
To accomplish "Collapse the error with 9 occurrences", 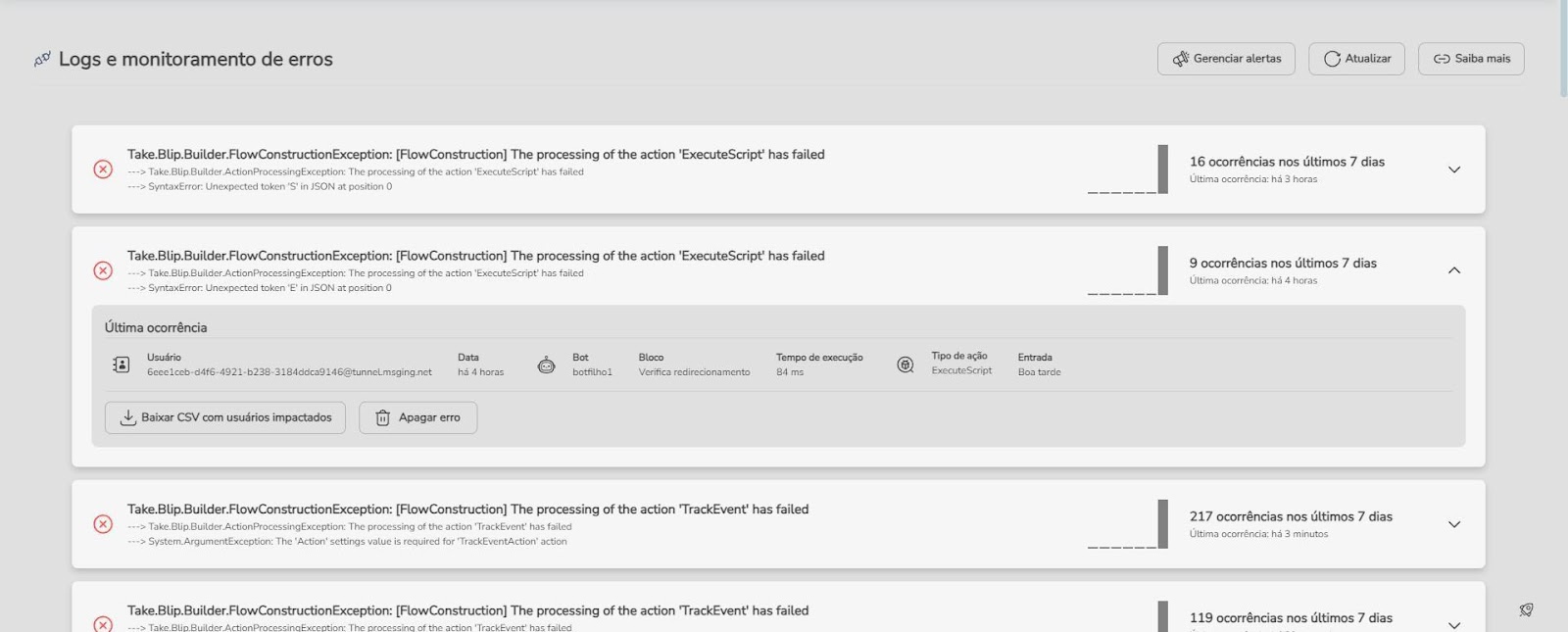I will (x=1454, y=270).
